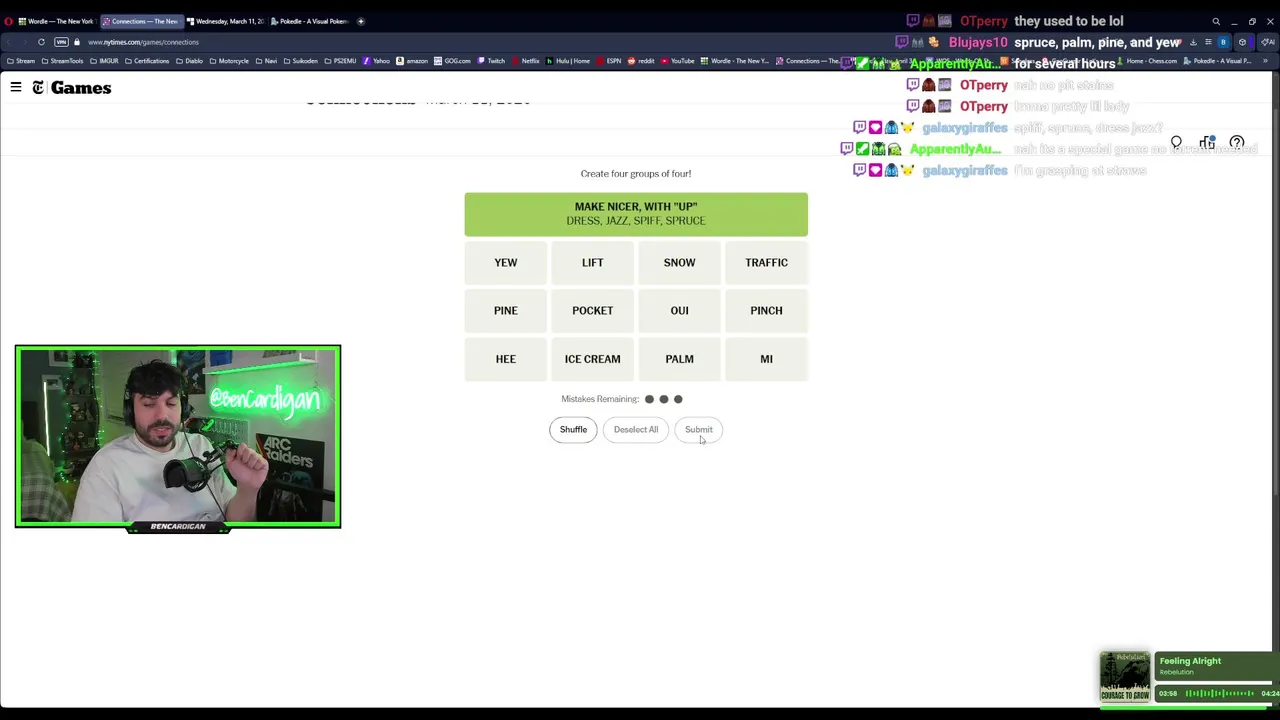Select the MI tile

click(766, 359)
